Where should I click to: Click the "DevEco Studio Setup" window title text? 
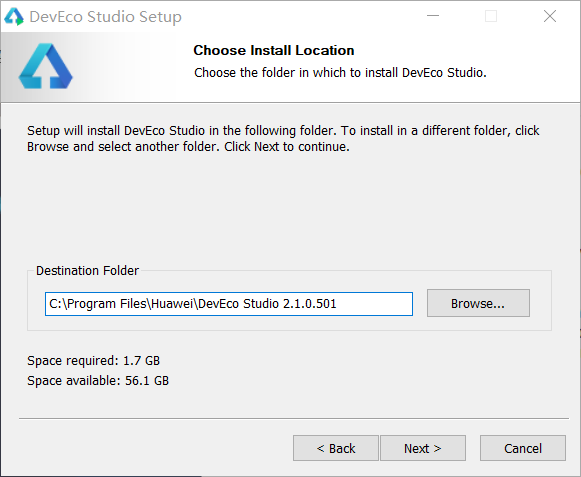click(x=106, y=17)
